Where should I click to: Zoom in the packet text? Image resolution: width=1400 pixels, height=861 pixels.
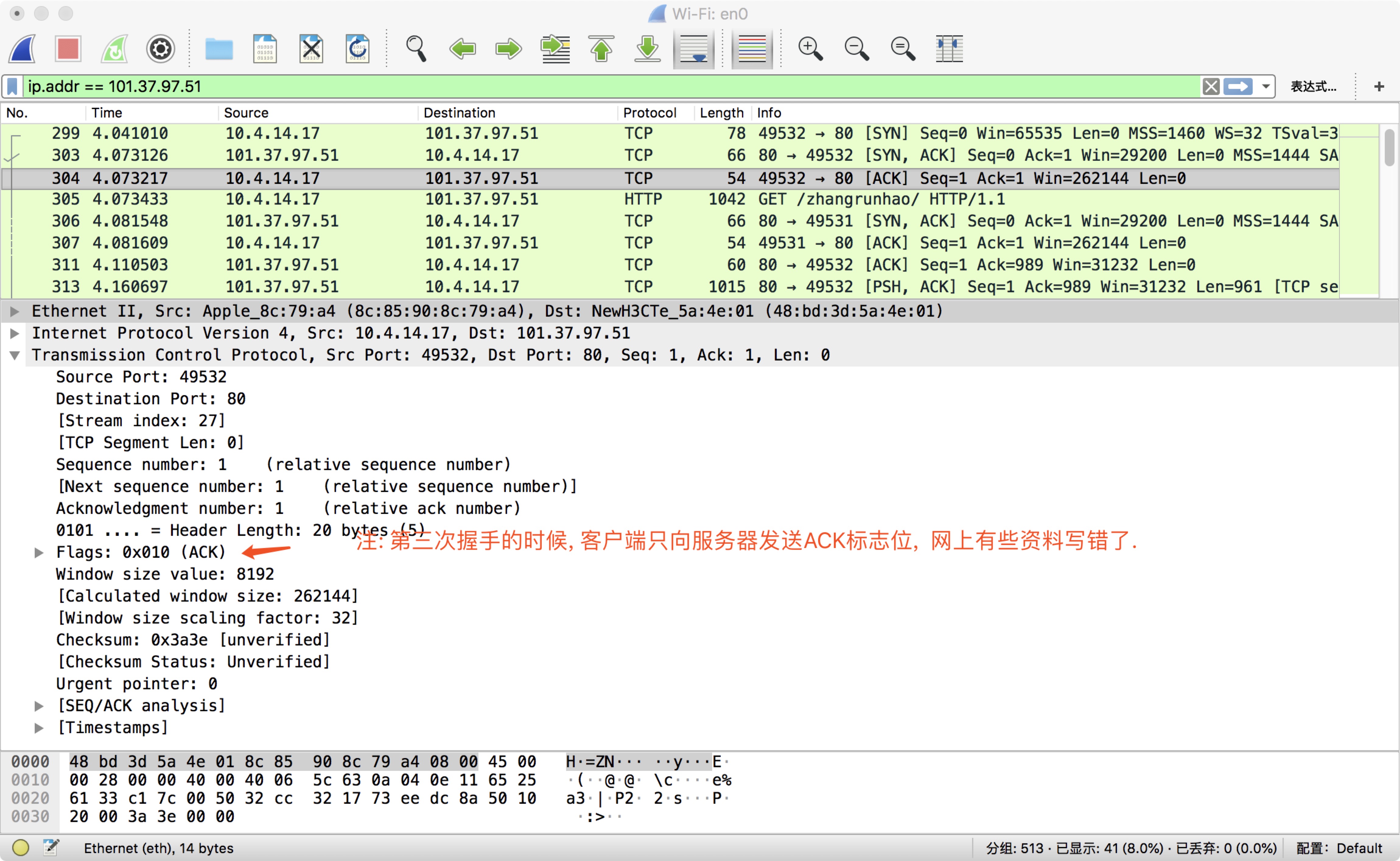(x=810, y=49)
